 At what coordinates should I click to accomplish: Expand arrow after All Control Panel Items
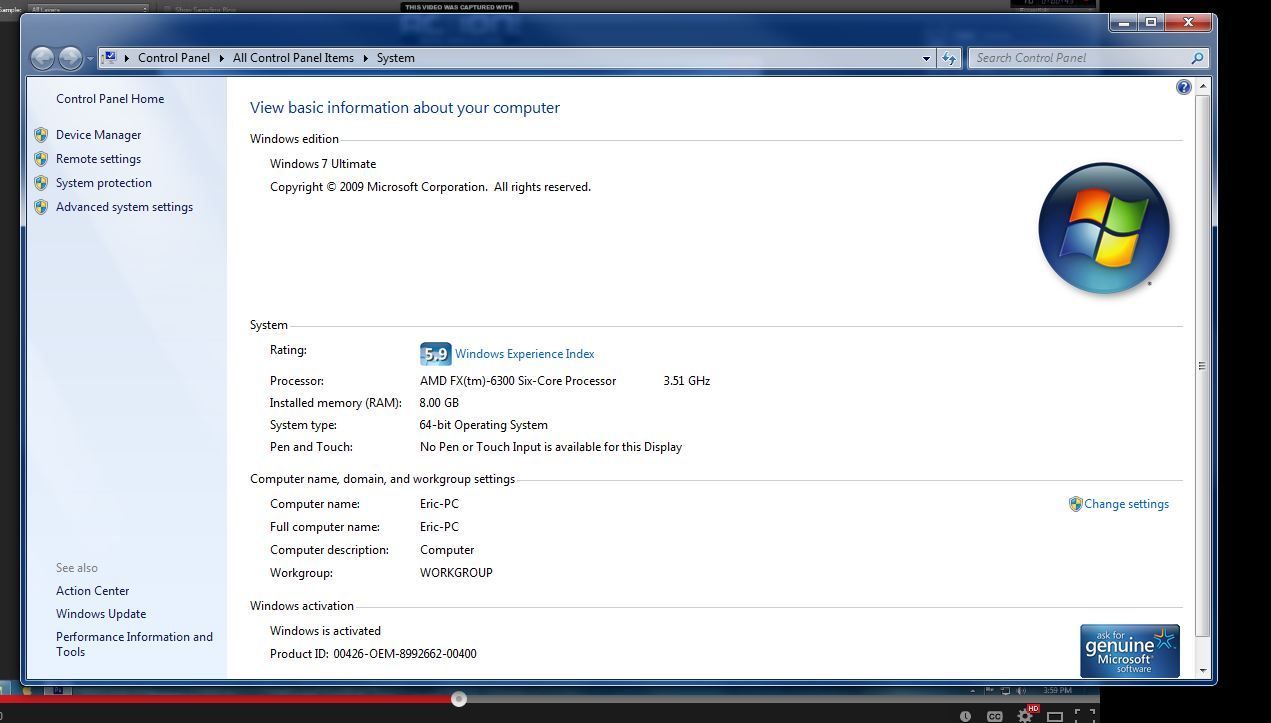365,58
